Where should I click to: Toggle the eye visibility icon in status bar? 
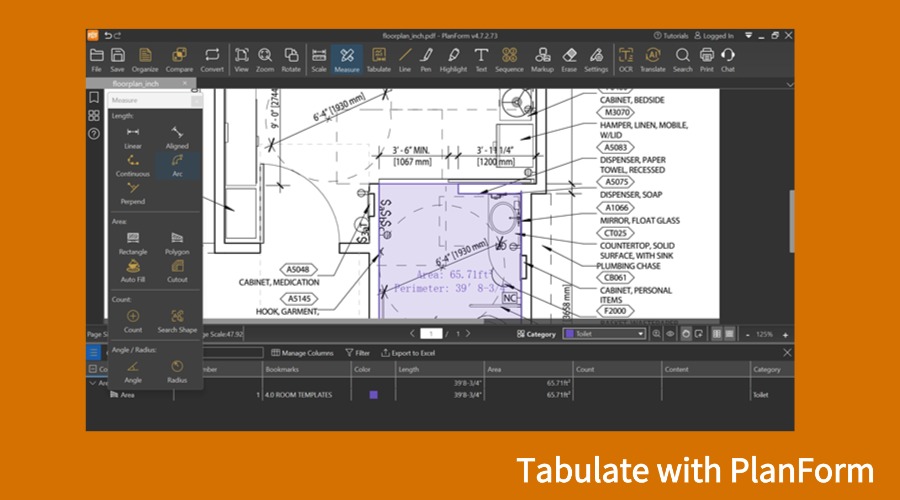click(670, 334)
